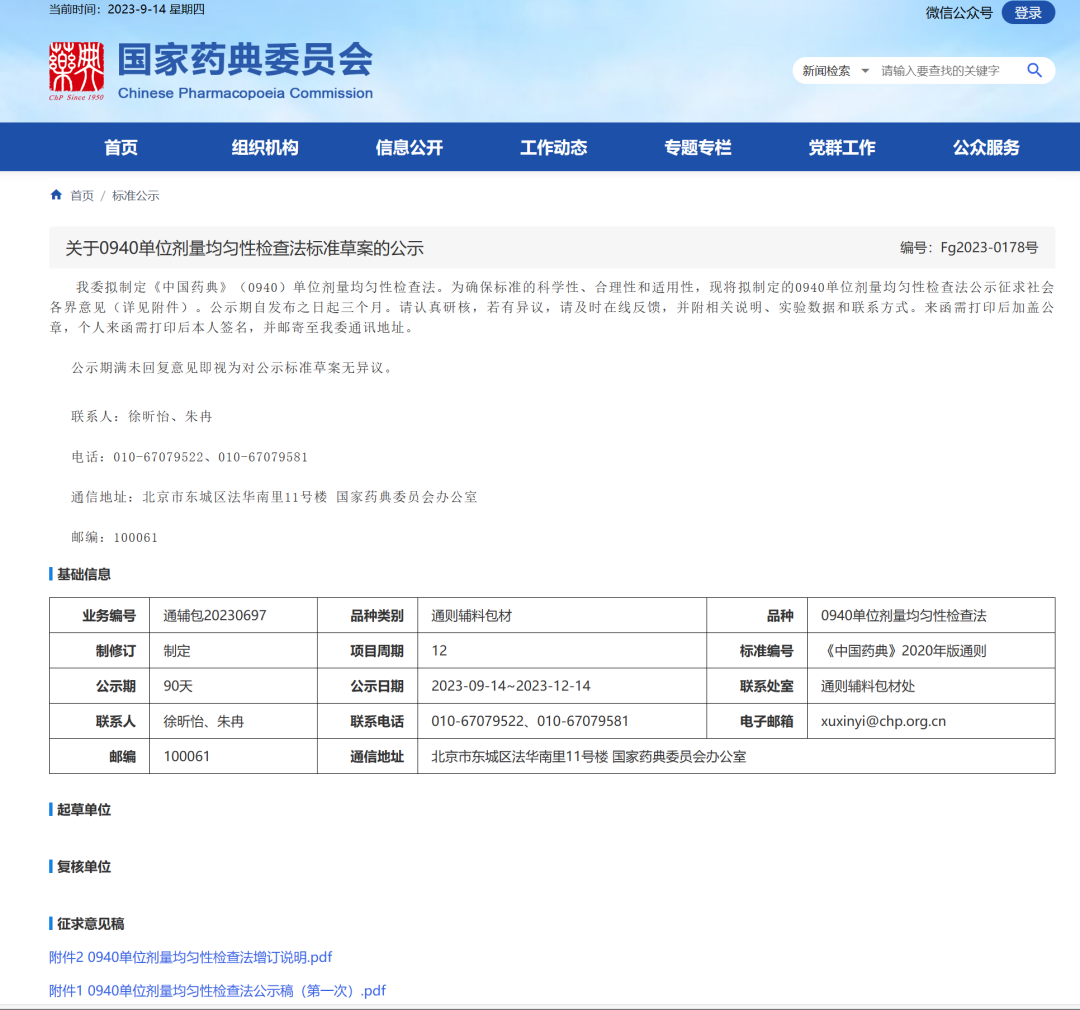The width and height of the screenshot is (1080, 1010).
Task: Open the 新闻检索 search type dropdown
Action: point(835,71)
